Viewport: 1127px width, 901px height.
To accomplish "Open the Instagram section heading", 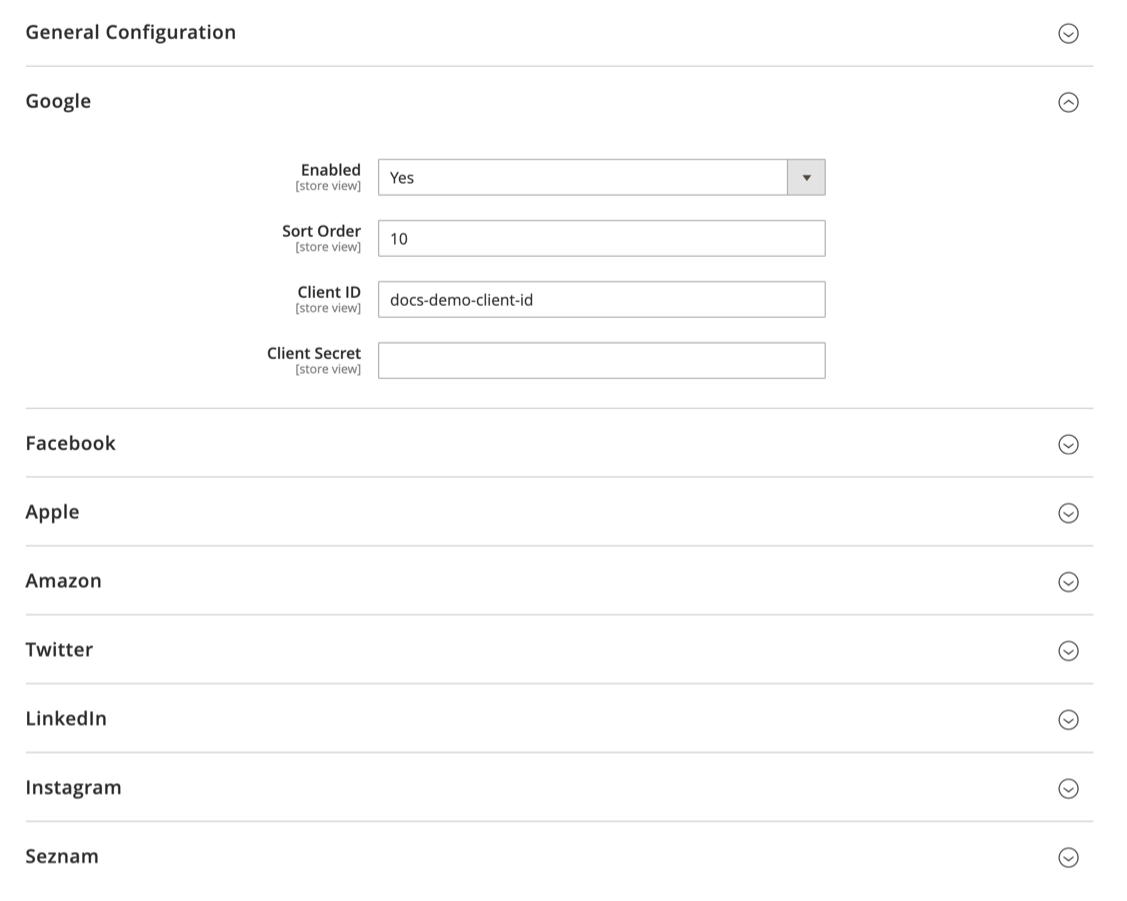I will 73,787.
